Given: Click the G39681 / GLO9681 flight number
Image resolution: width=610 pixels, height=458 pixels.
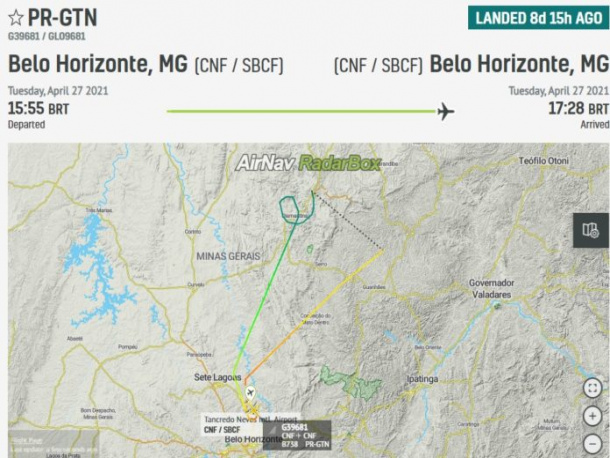Looking at the screenshot, I should [47, 36].
